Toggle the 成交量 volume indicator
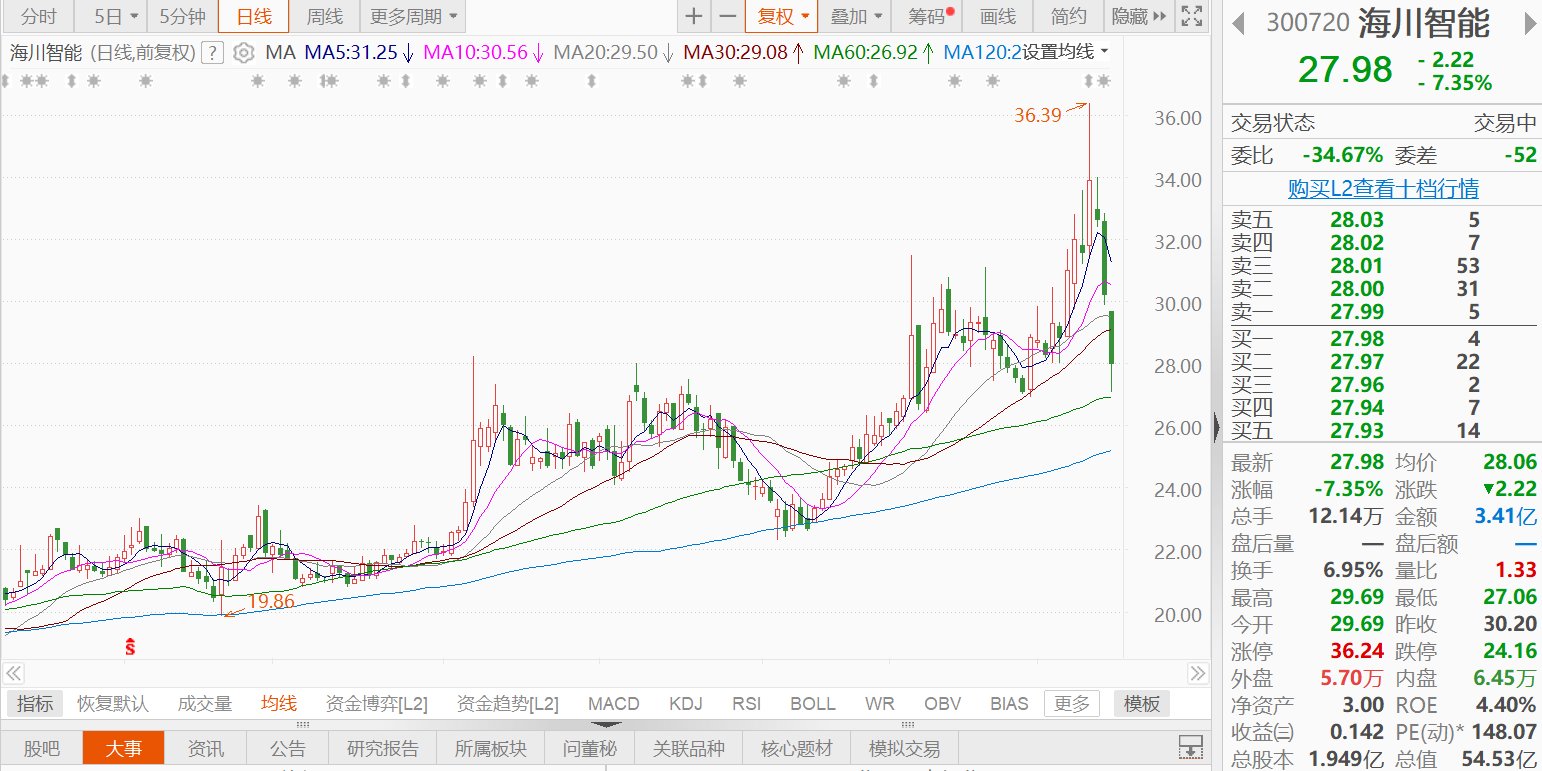This screenshot has height=771, width=1542. point(204,704)
